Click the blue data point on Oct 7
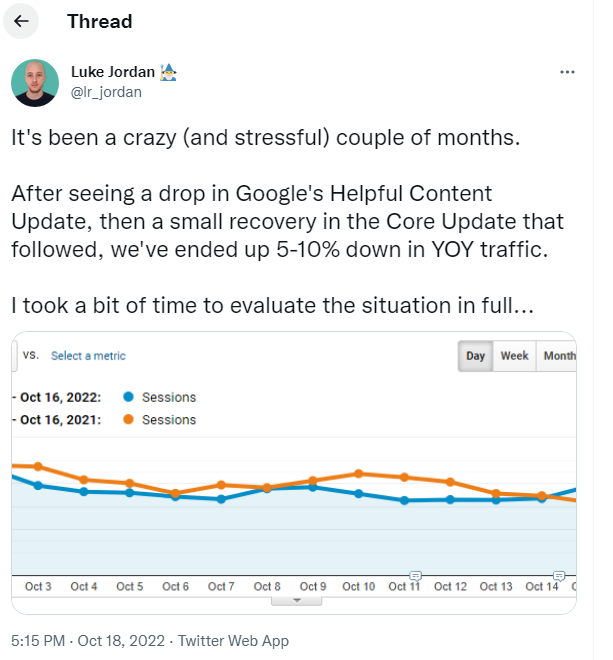This screenshot has width=613, height=660. pos(221,499)
